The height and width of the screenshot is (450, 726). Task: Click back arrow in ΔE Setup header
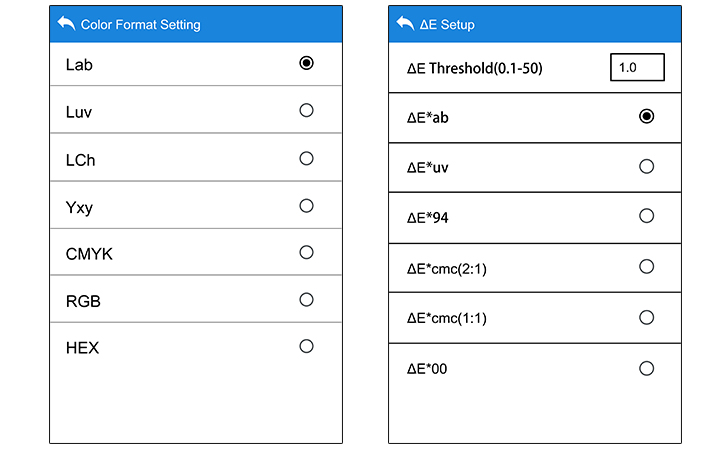[405, 23]
